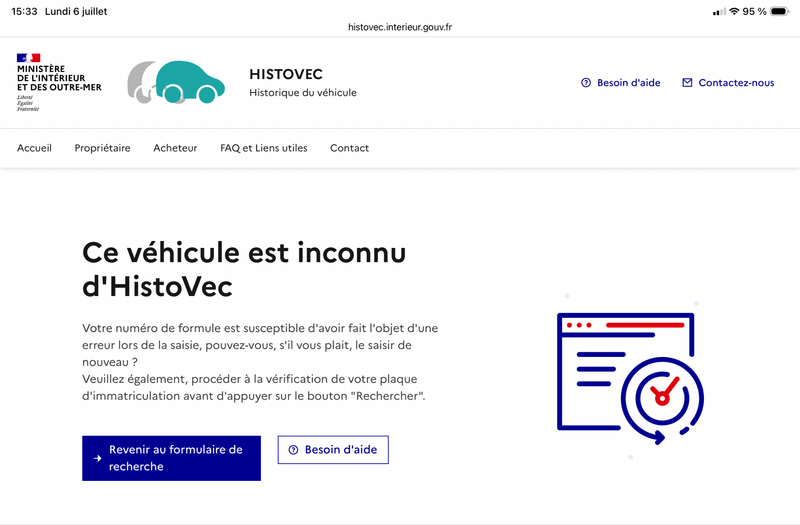
Task: Open the Acheteur menu entry
Action: [x=175, y=148]
